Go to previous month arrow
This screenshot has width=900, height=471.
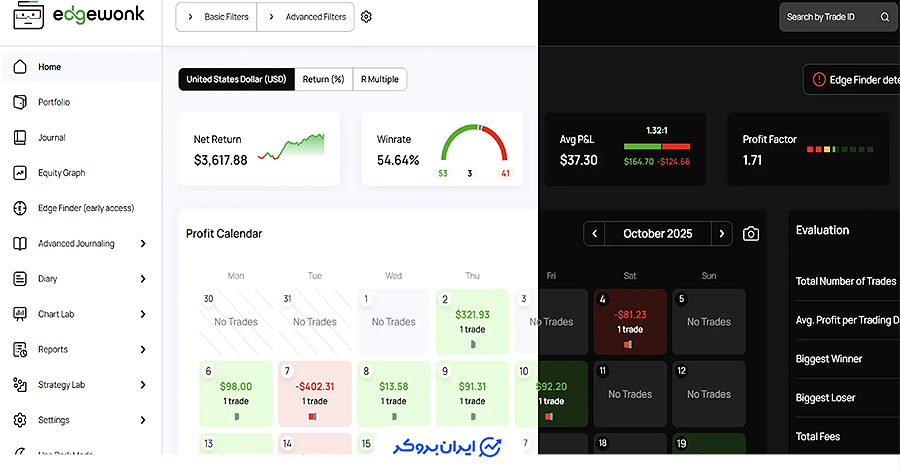coord(595,233)
